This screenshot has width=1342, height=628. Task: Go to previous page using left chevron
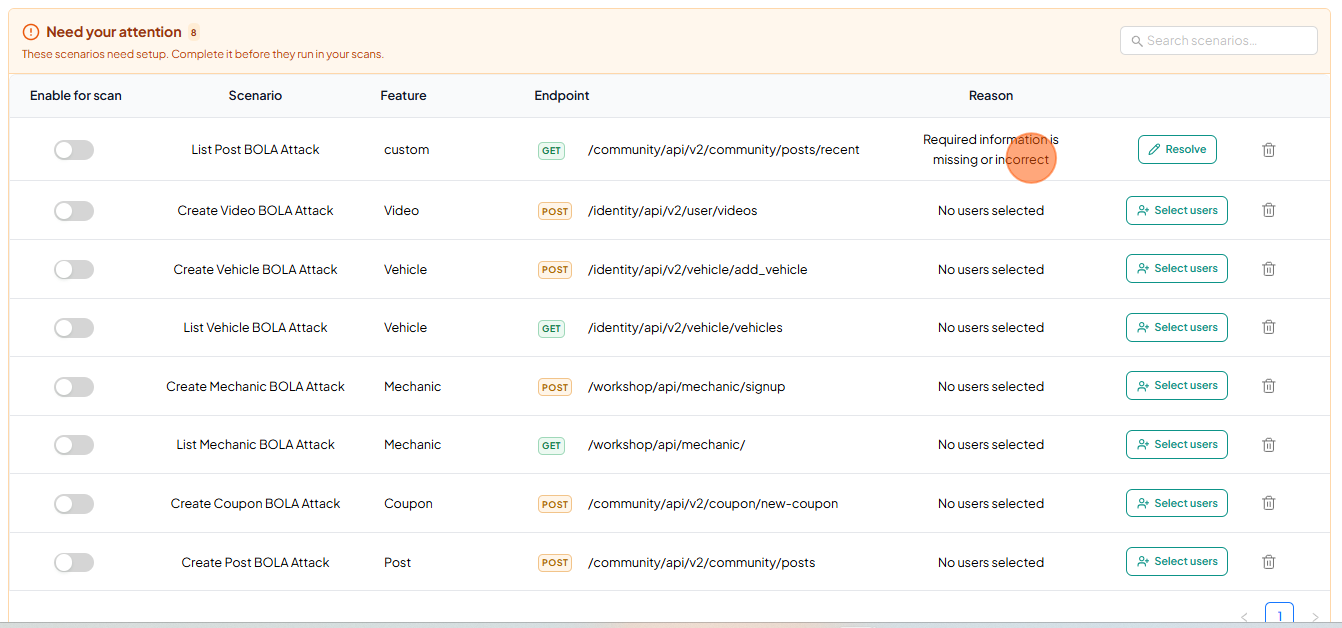point(1245,617)
